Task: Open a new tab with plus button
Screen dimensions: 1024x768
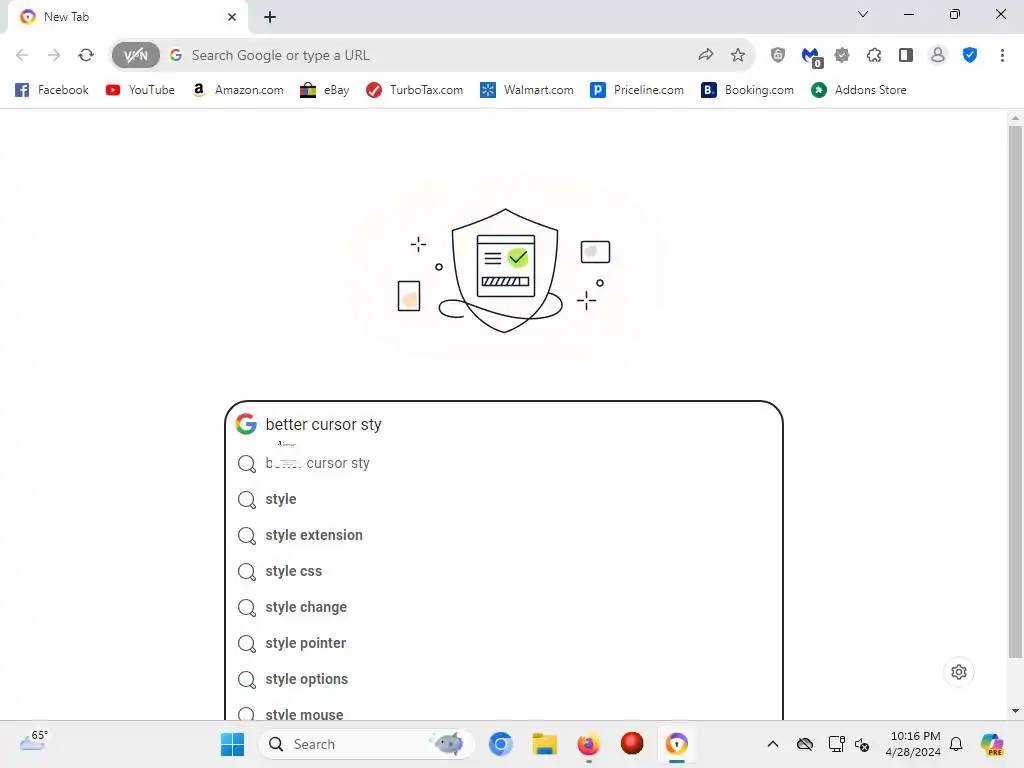Action: tap(270, 17)
